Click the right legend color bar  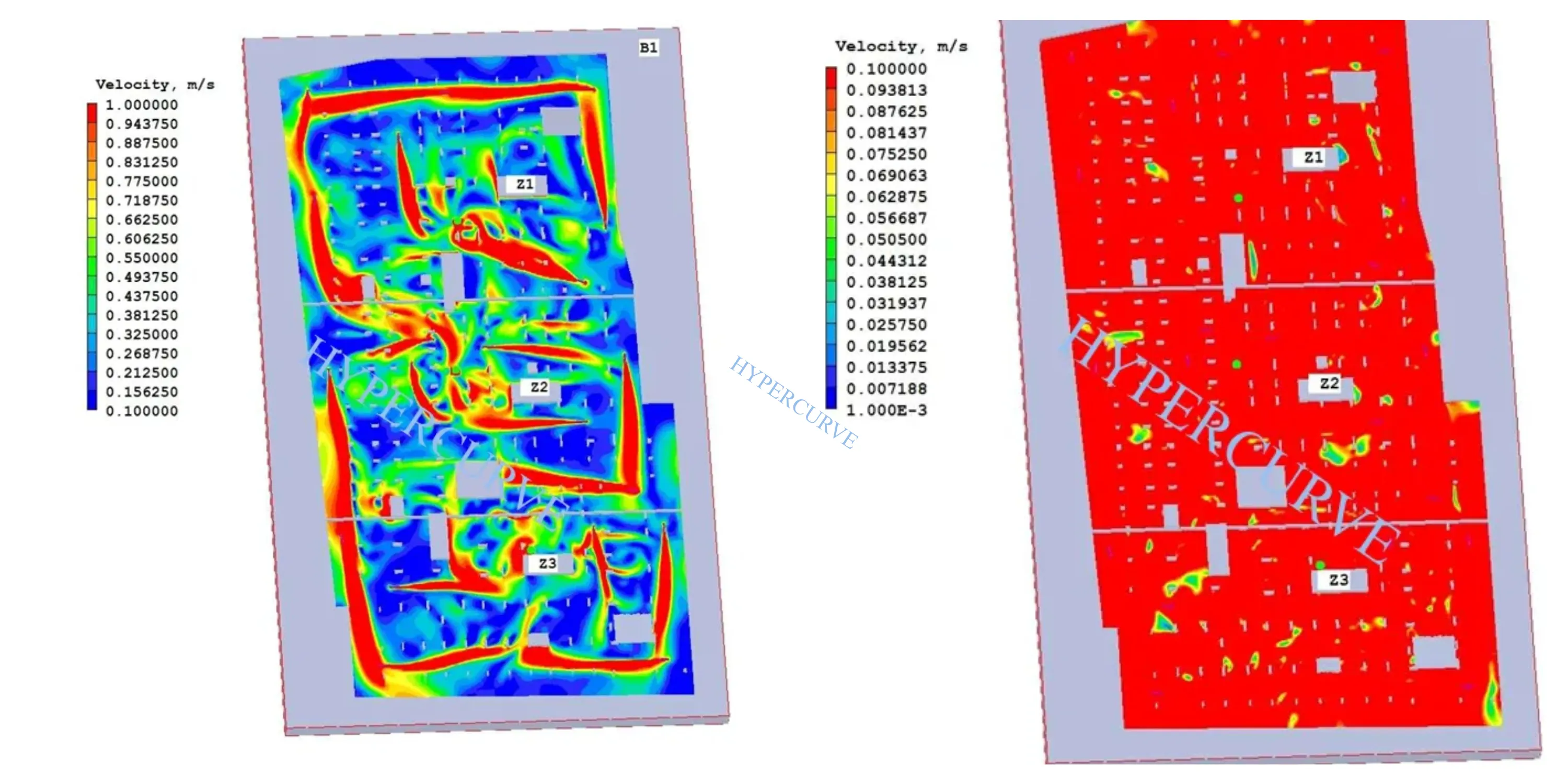point(831,237)
